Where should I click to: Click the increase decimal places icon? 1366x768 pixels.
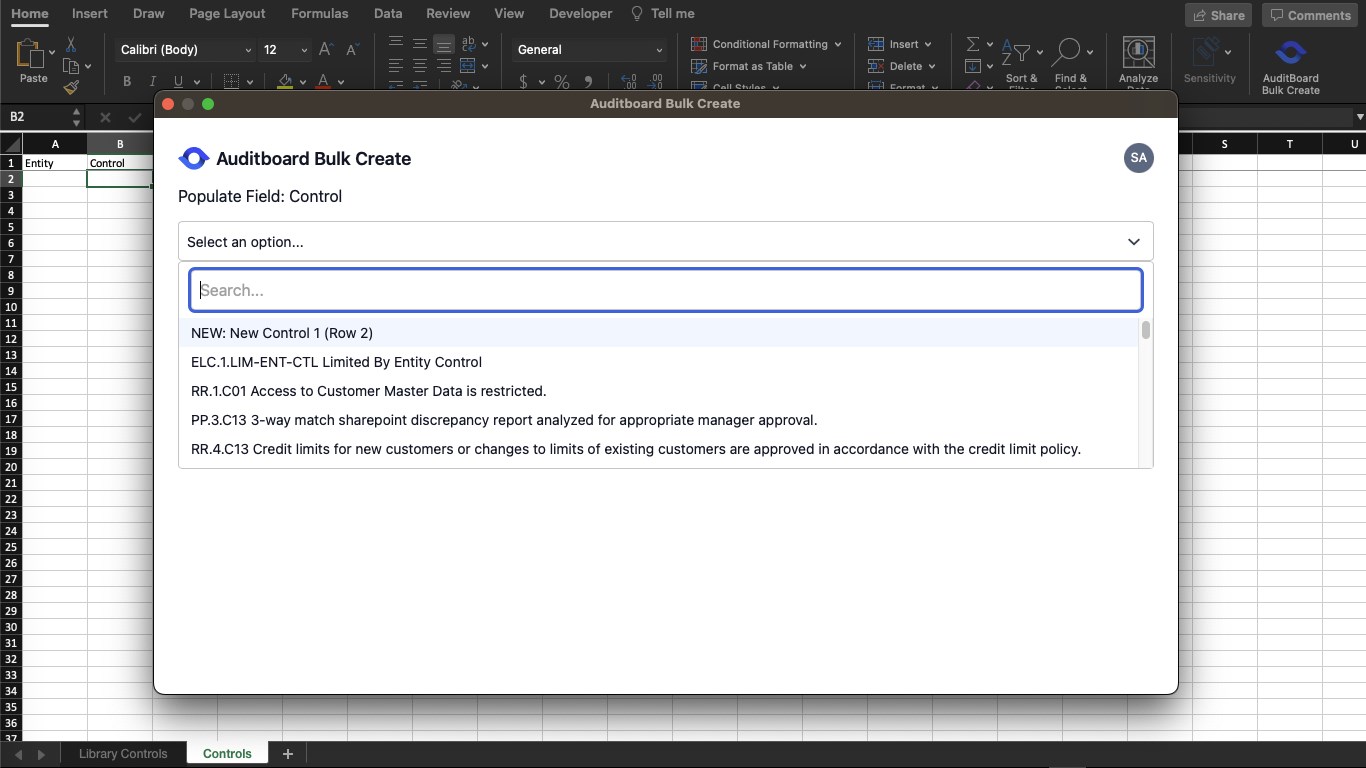(x=629, y=82)
